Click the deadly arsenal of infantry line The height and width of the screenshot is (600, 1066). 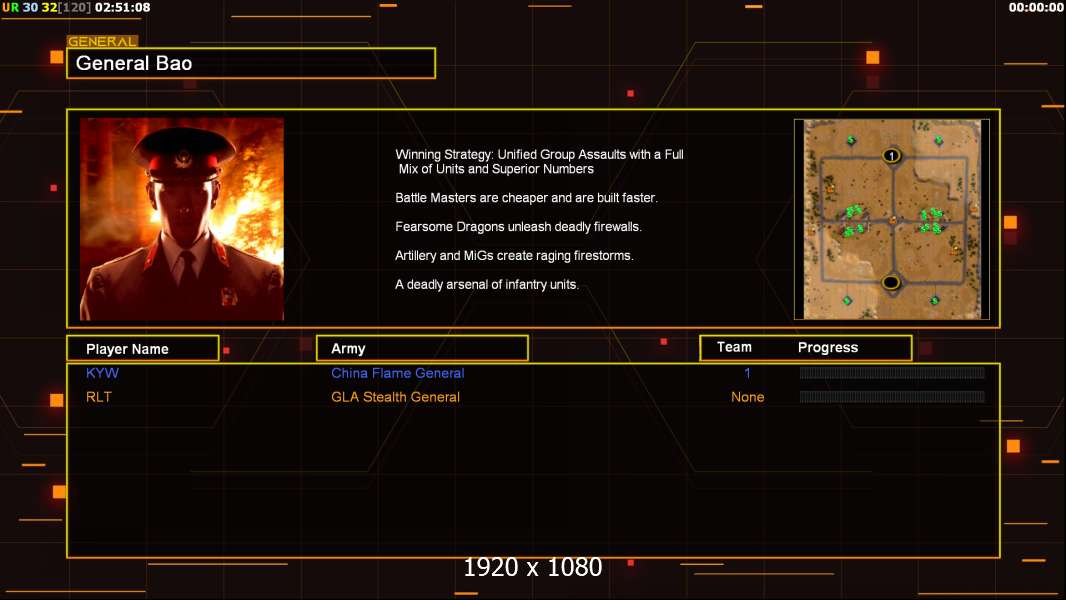click(487, 285)
